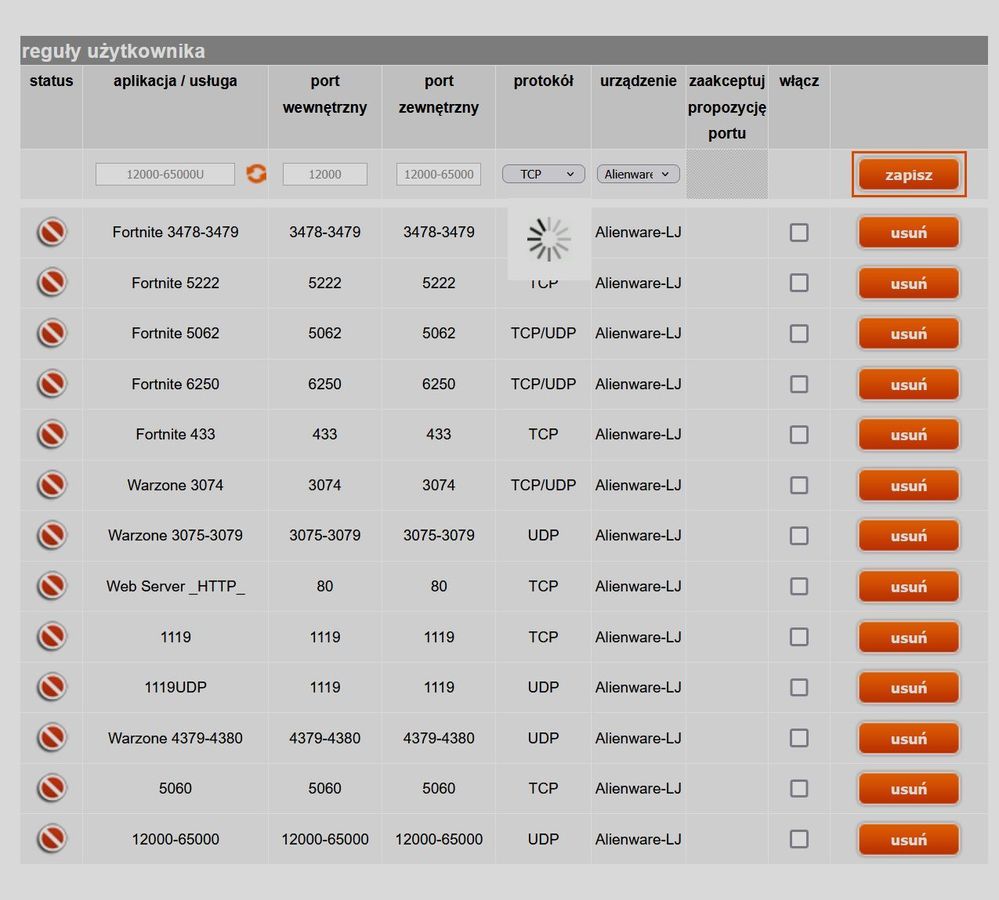Click usuń for the 1119 TCP rule
The height and width of the screenshot is (900, 999).
point(908,637)
